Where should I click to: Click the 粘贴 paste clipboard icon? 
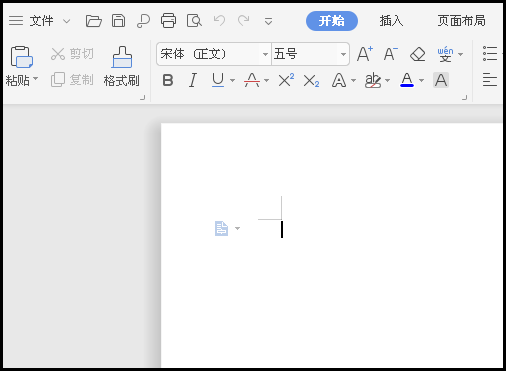tap(22, 57)
